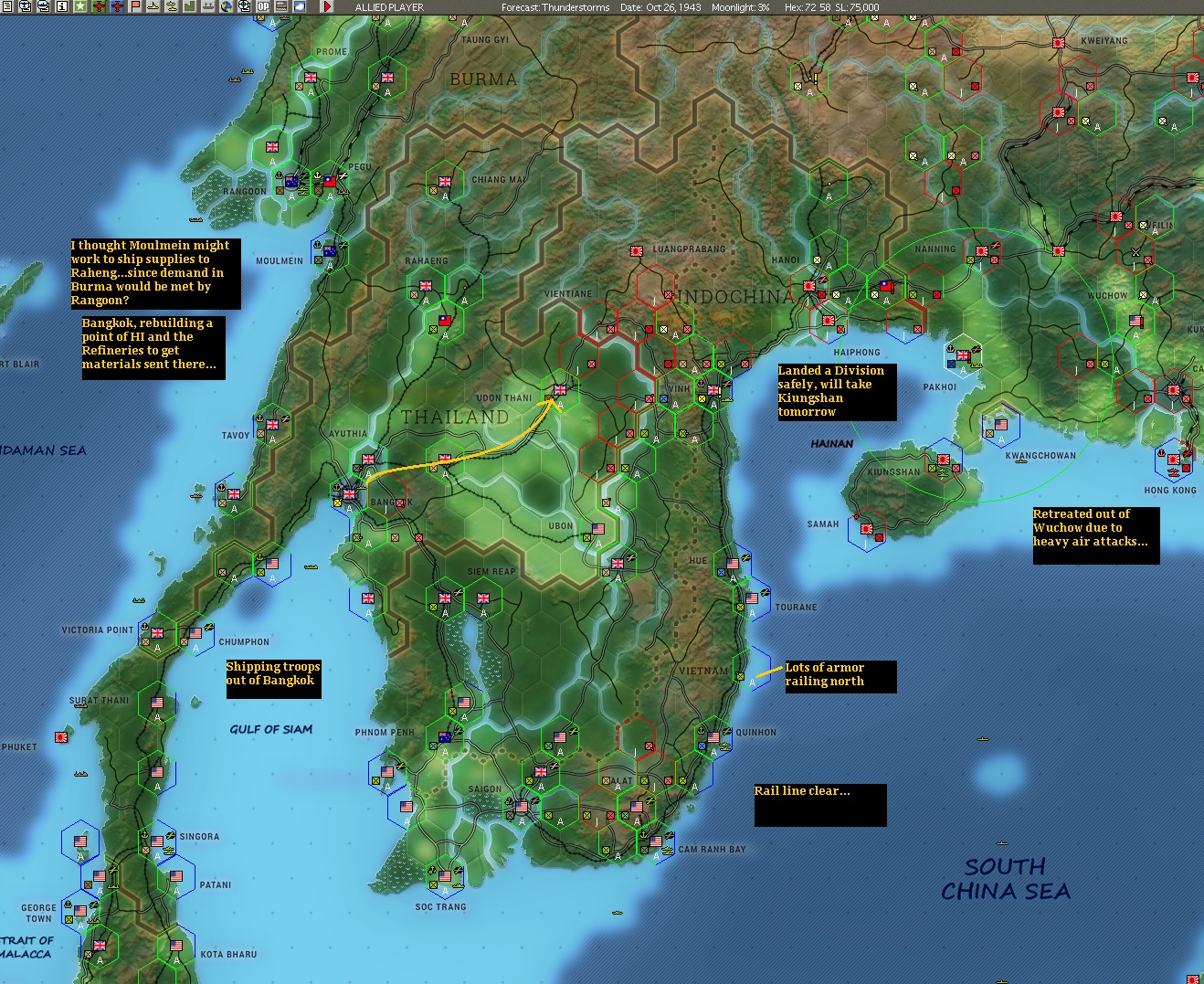
Task: Select the Japanese unit at Samah
Action: [x=867, y=529]
